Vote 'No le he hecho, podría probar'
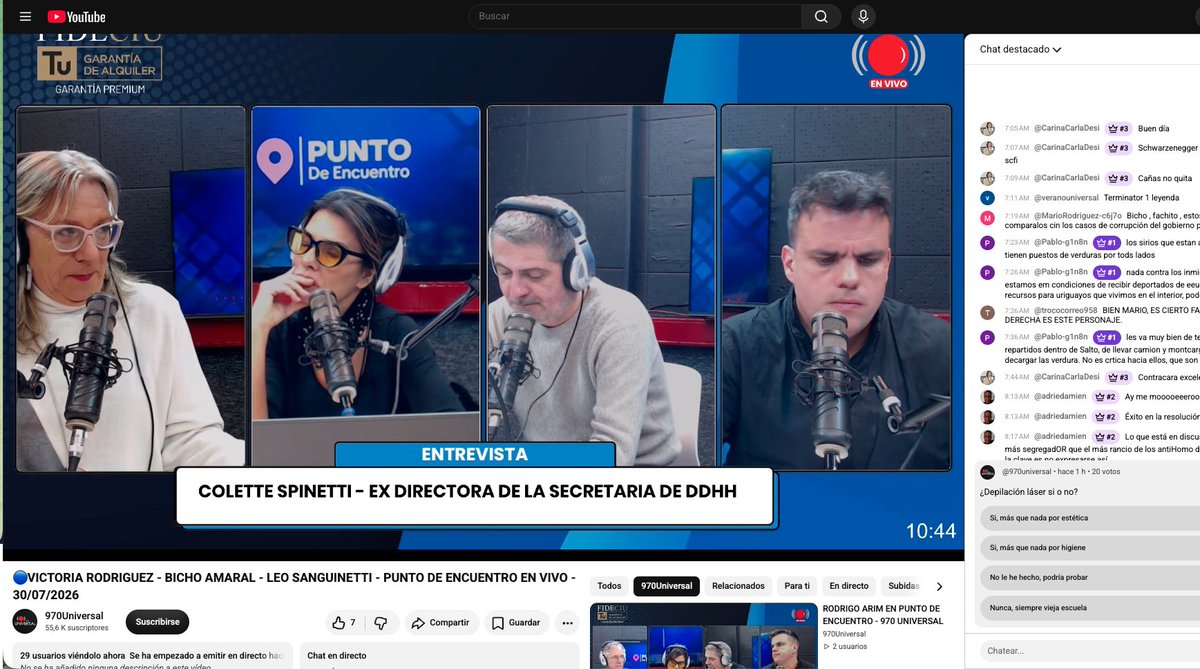Viewport: 1200px width, 669px height. (1088, 578)
